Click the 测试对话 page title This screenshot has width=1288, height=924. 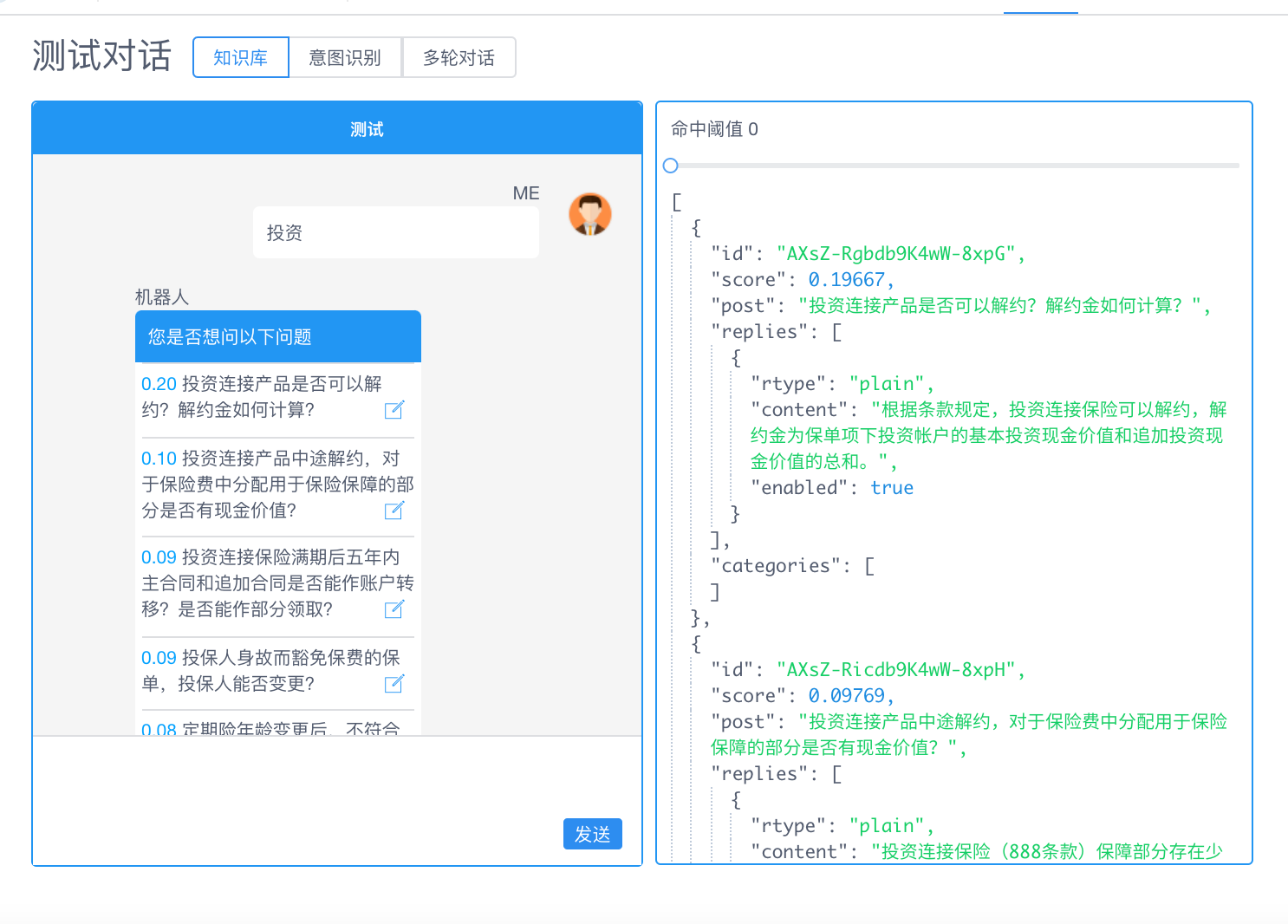tap(102, 56)
